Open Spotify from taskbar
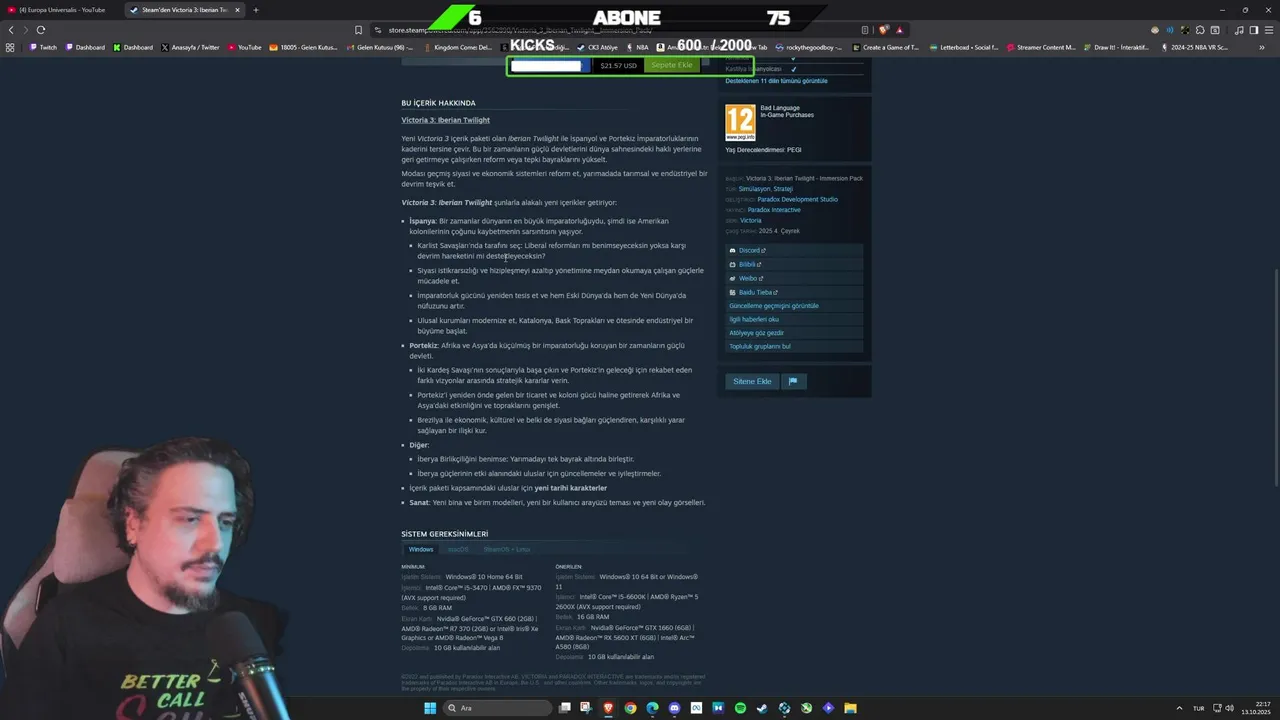 (740, 708)
